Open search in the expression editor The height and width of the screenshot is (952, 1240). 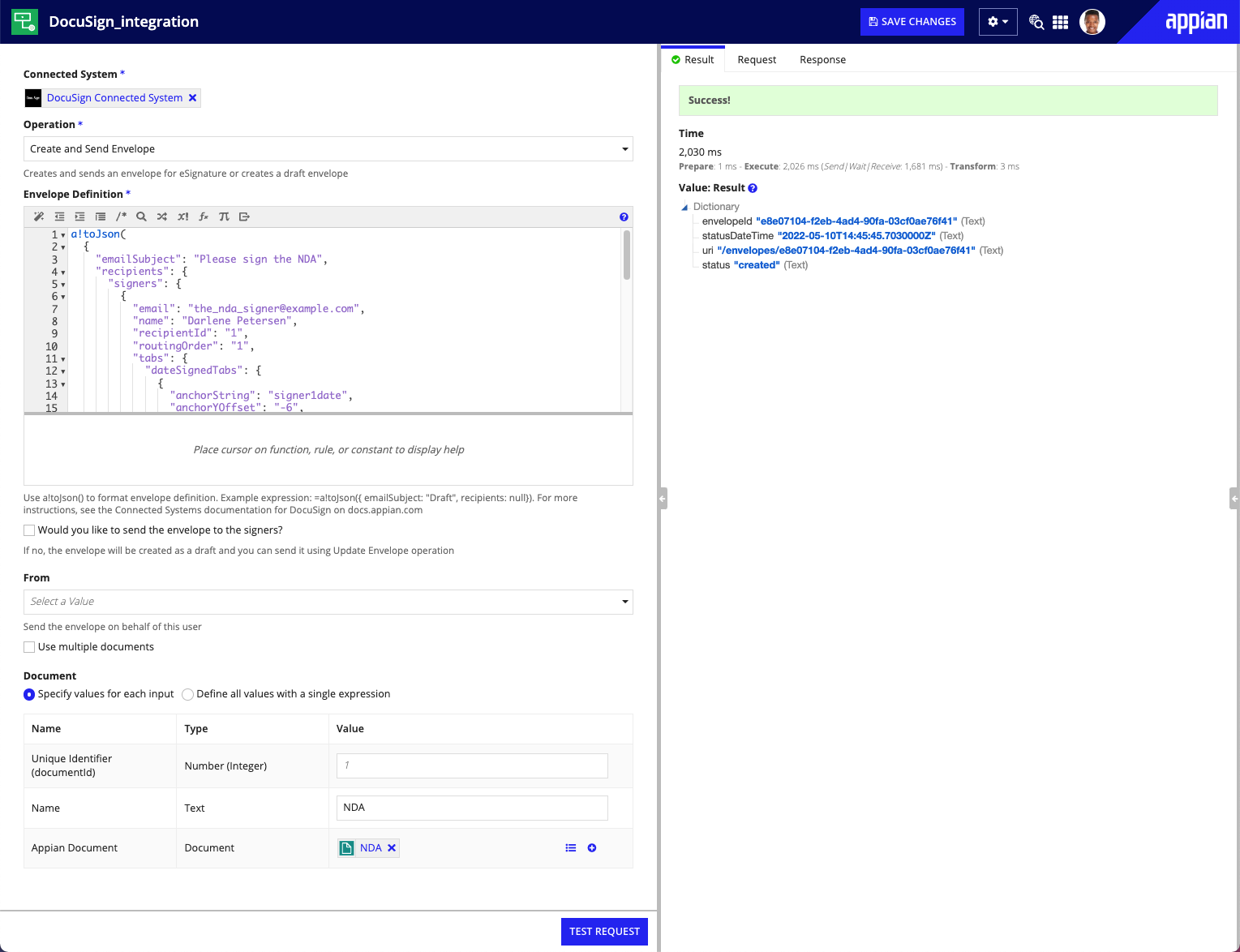pyautogui.click(x=141, y=217)
